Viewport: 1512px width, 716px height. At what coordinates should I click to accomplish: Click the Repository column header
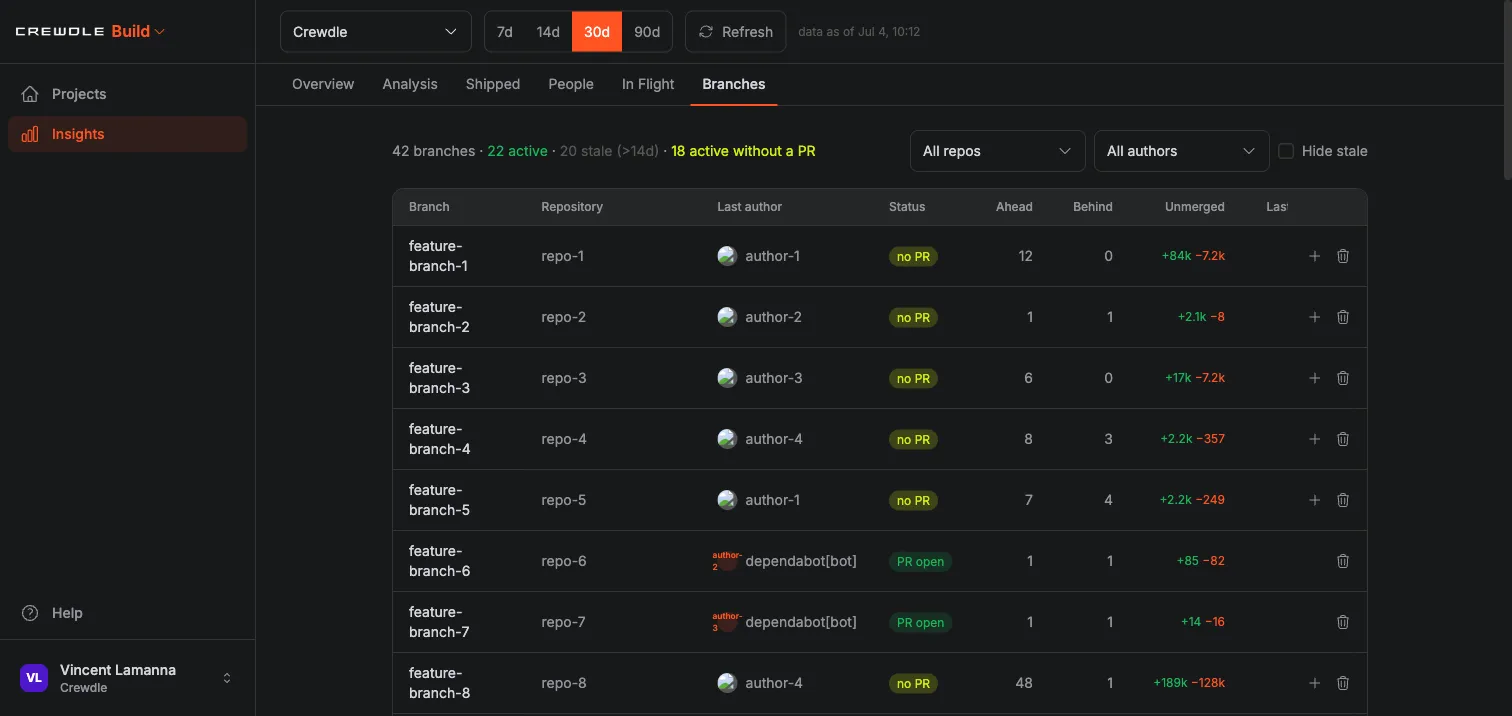(x=572, y=207)
